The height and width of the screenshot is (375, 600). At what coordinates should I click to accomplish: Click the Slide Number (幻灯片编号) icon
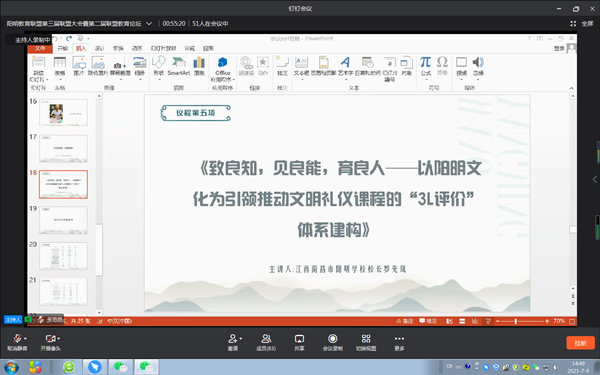tap(390, 62)
